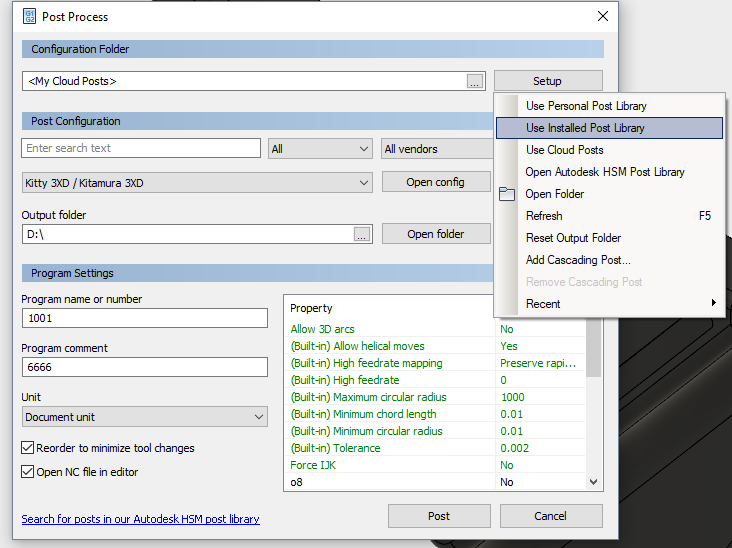The width and height of the screenshot is (732, 548).
Task: Select Use Personal Post Library
Action: point(609,106)
